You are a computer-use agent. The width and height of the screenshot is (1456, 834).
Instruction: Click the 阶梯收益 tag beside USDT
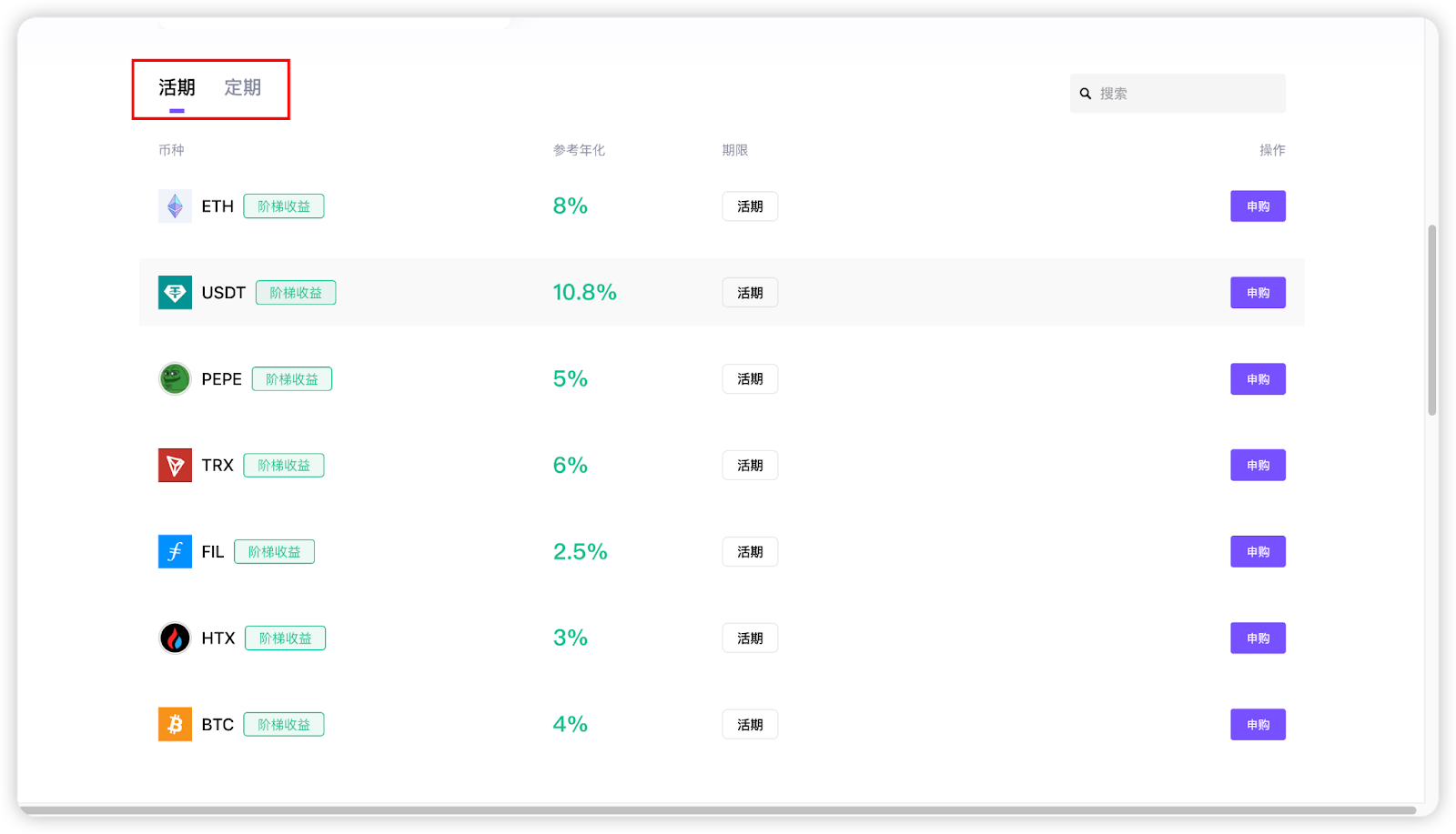coord(296,293)
